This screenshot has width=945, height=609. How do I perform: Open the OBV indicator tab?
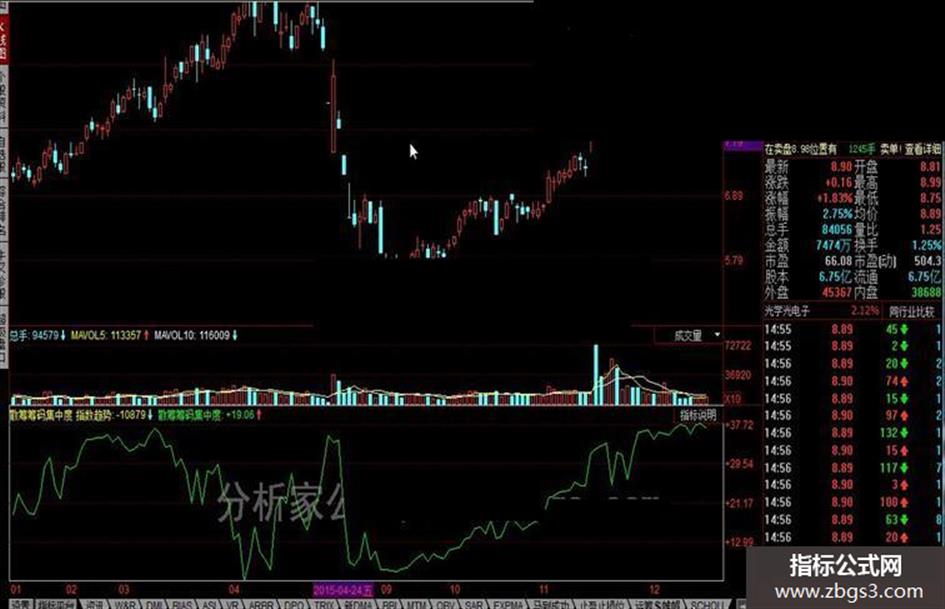(445, 604)
